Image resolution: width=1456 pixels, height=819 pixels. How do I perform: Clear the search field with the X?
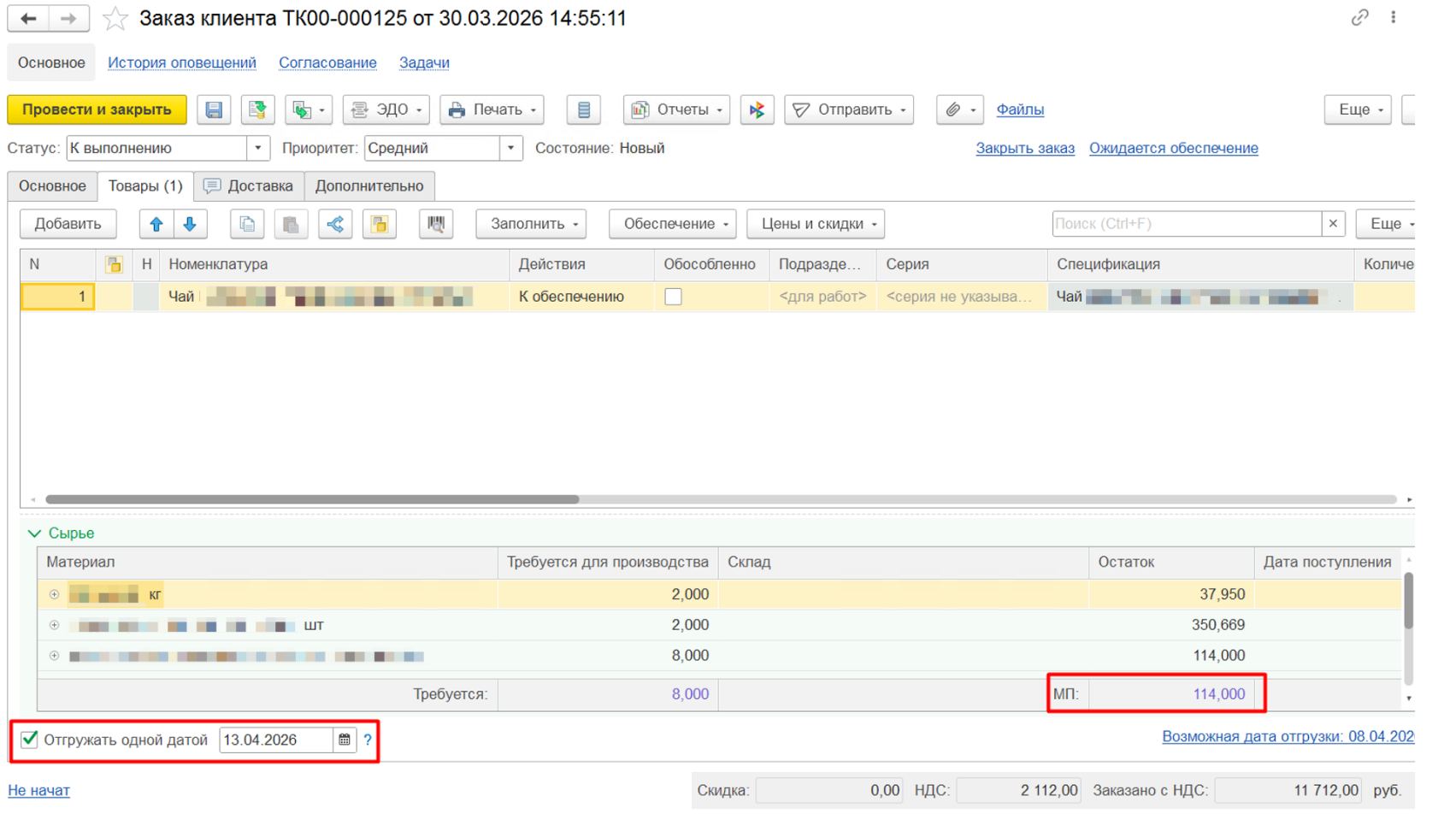point(1333,224)
